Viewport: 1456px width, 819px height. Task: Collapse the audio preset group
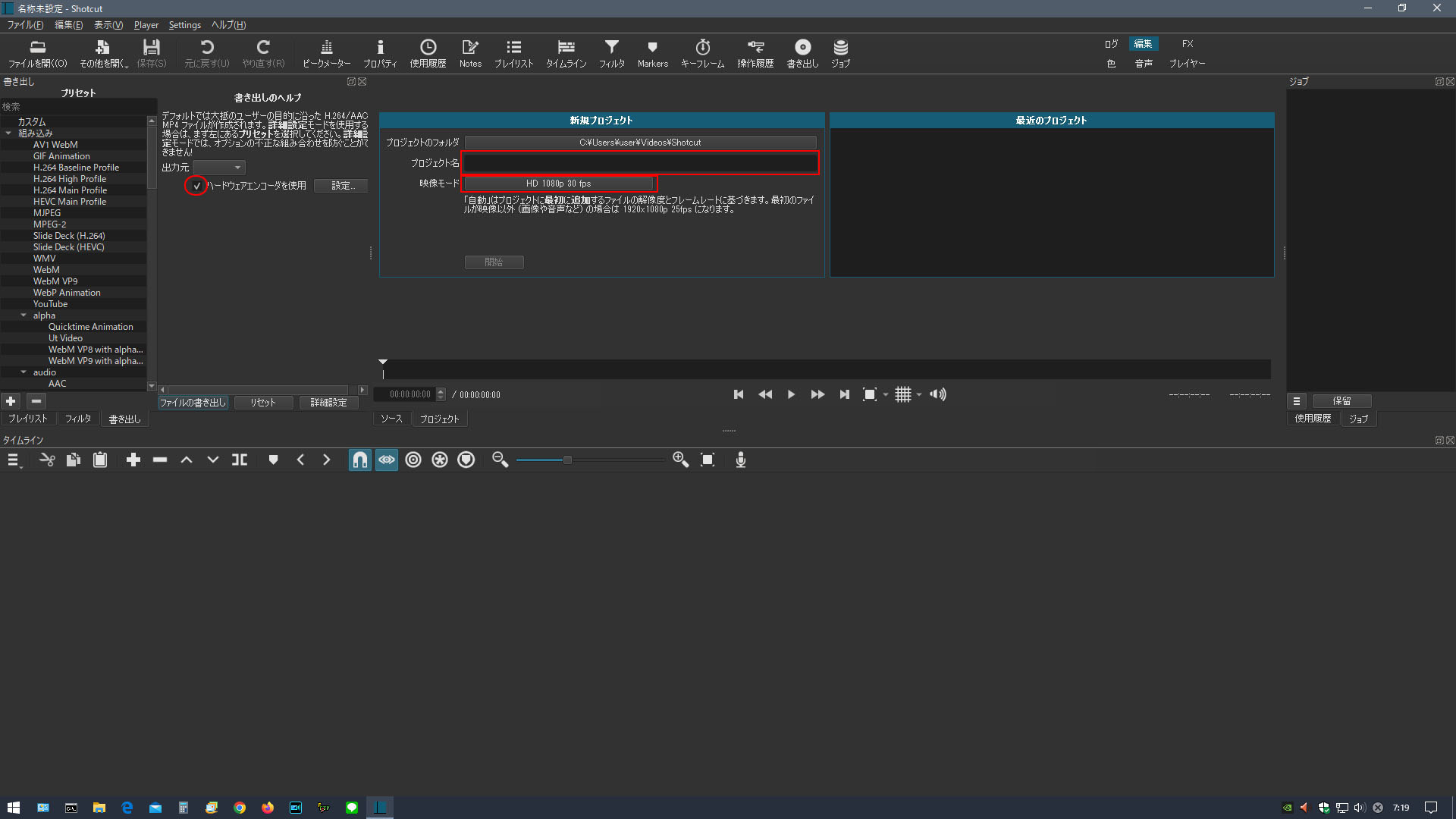pos(24,372)
